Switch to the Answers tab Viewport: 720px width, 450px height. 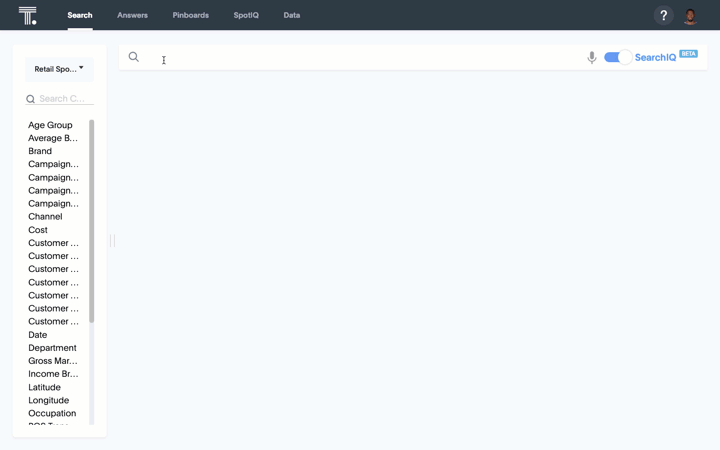tap(132, 15)
